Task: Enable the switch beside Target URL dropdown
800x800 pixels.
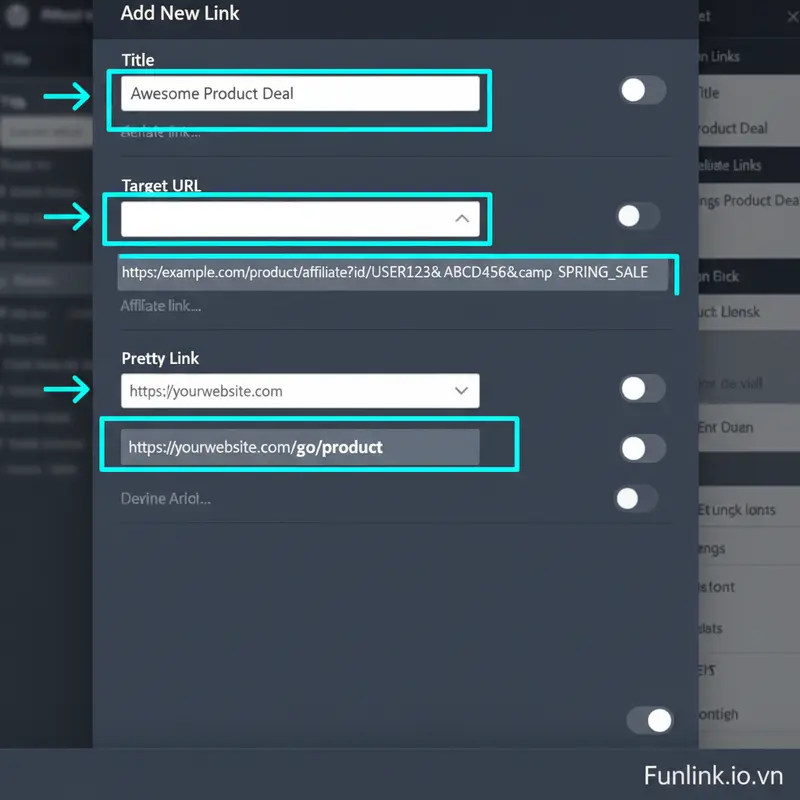Action: [x=638, y=216]
